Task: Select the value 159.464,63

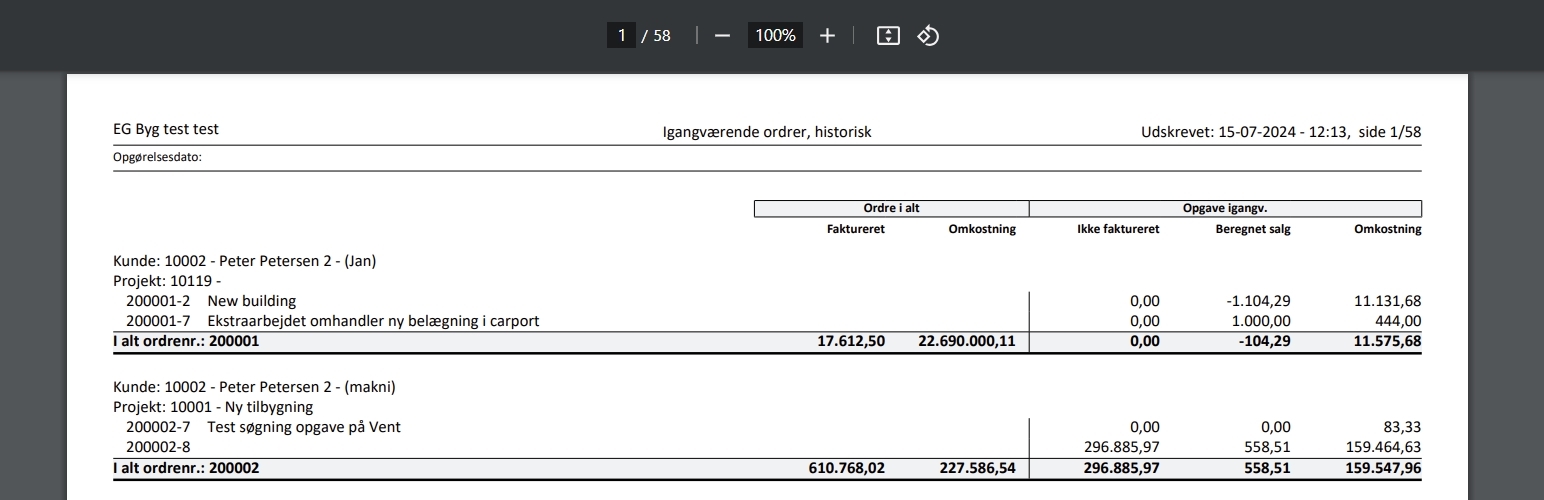Action: [x=1382, y=447]
